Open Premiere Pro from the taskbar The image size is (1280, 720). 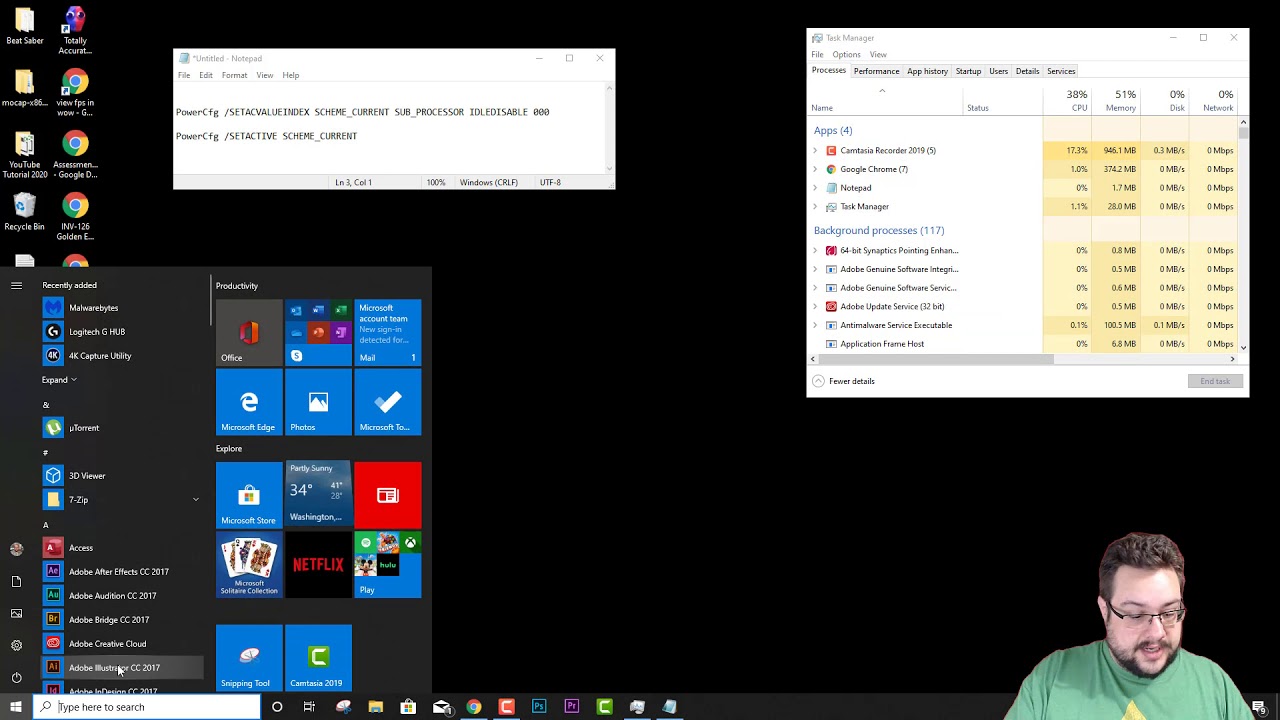(572, 707)
